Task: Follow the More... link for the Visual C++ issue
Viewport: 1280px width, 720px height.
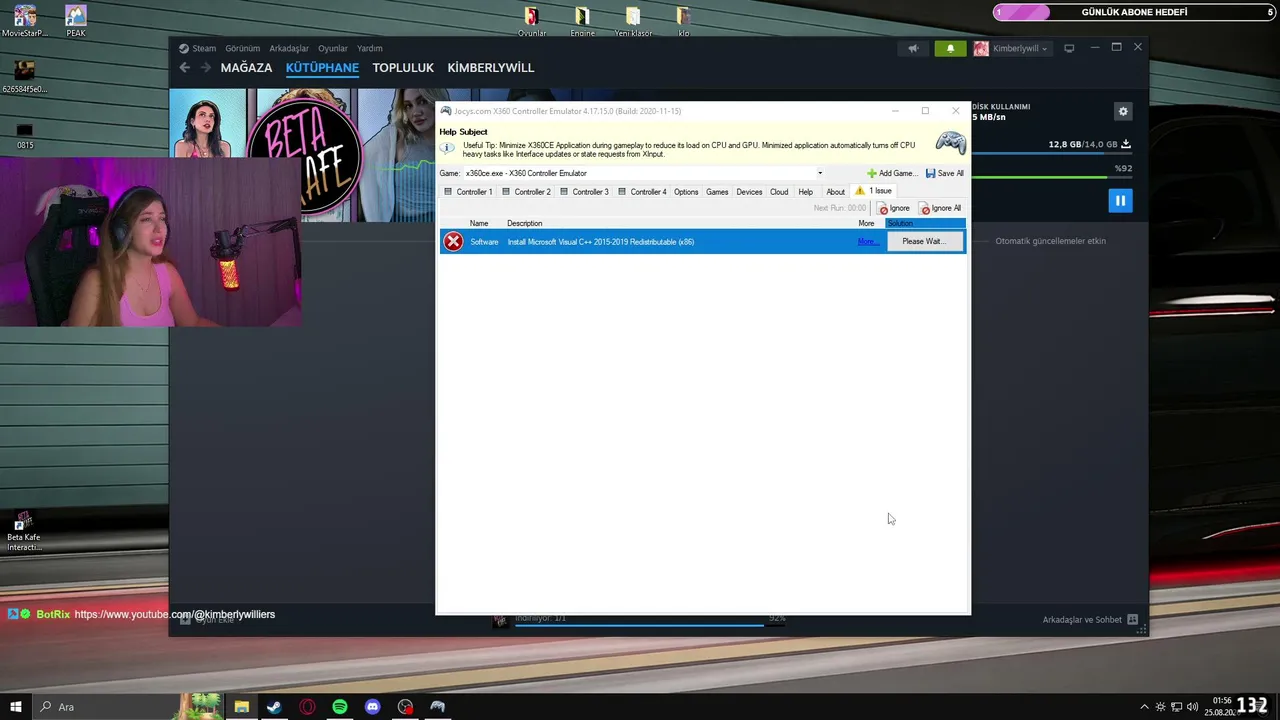Action: coord(867,241)
